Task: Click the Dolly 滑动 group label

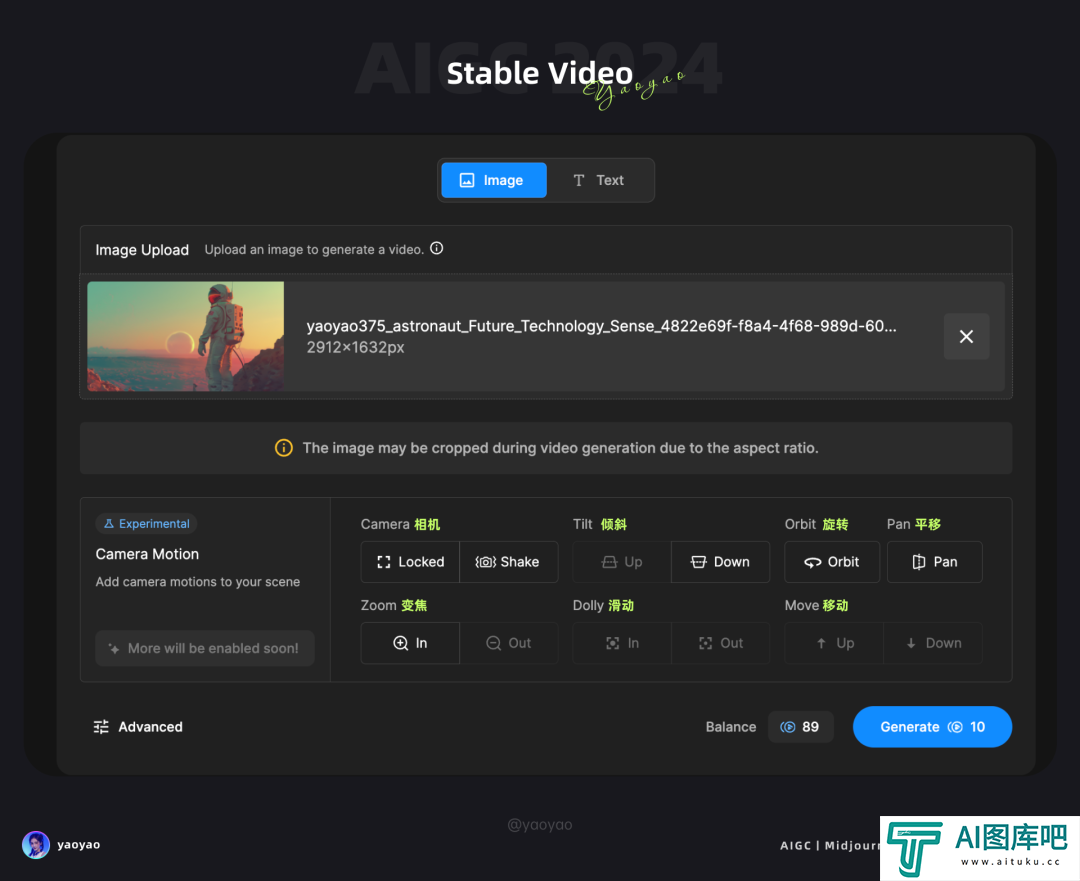Action: pos(603,605)
